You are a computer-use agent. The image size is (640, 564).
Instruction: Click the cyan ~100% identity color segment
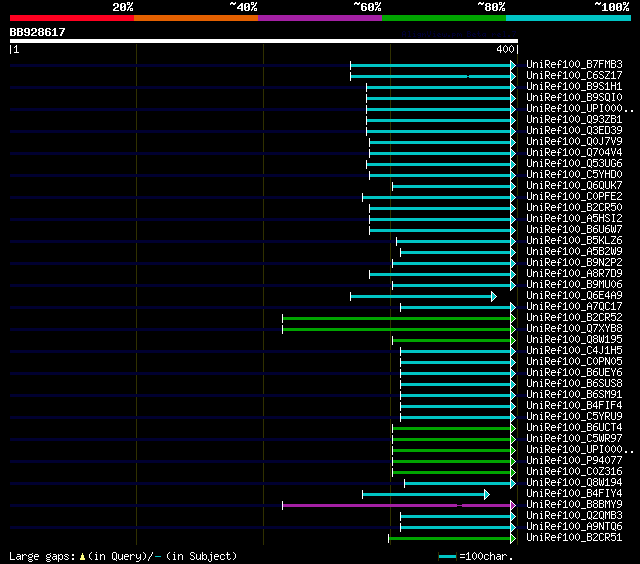click(569, 18)
